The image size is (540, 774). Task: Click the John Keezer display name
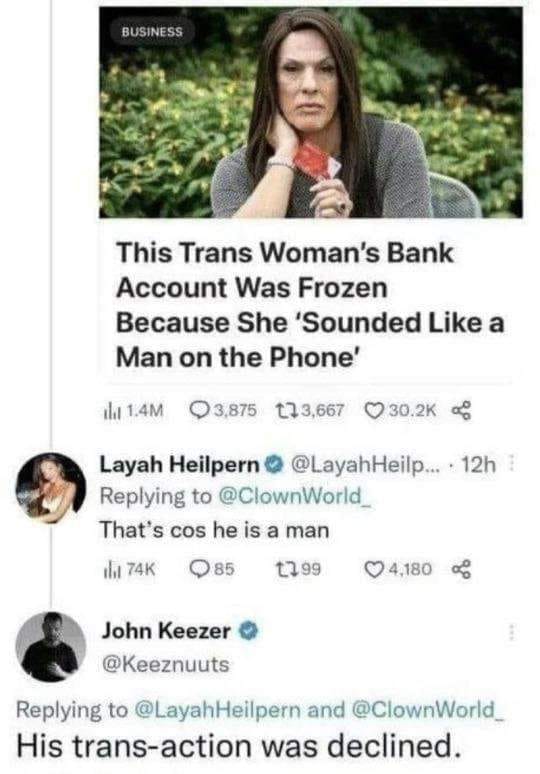pyautogui.click(x=166, y=631)
